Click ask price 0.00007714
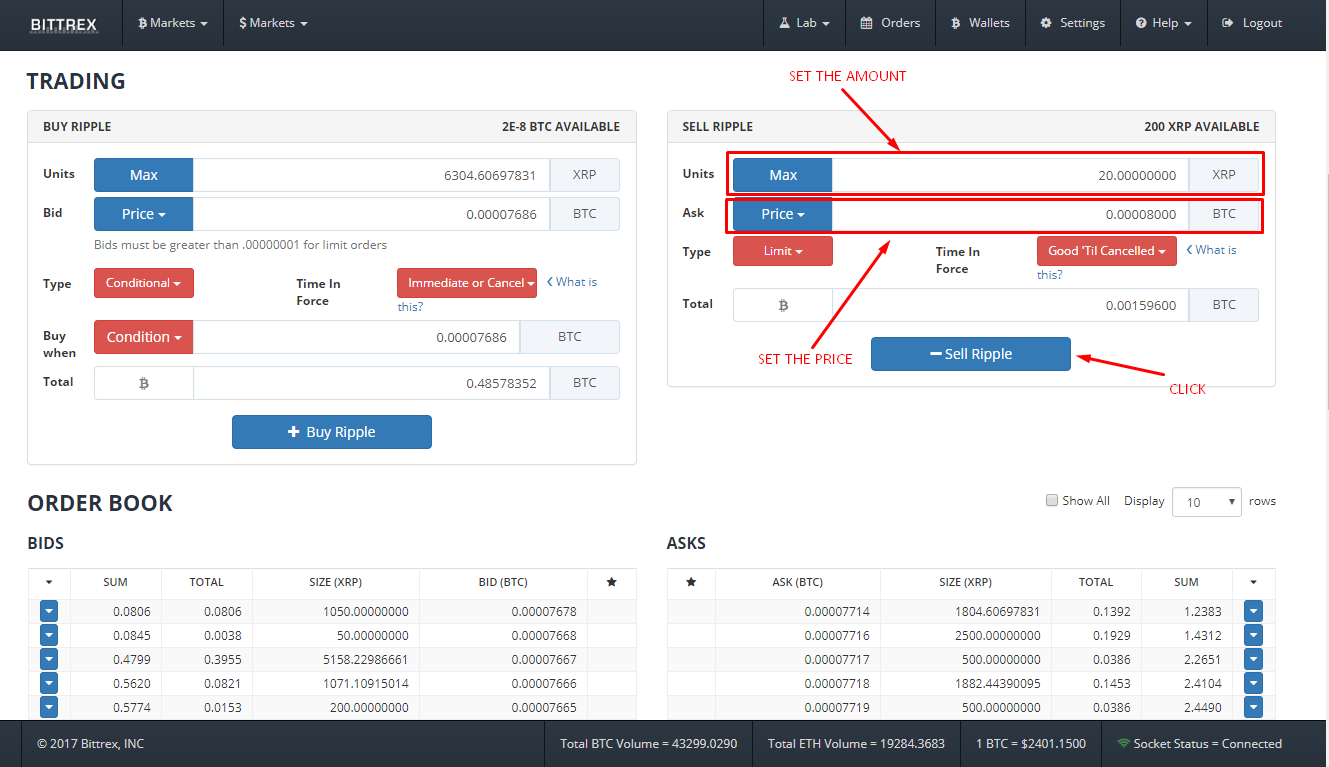The width and height of the screenshot is (1329, 767). [x=836, y=611]
